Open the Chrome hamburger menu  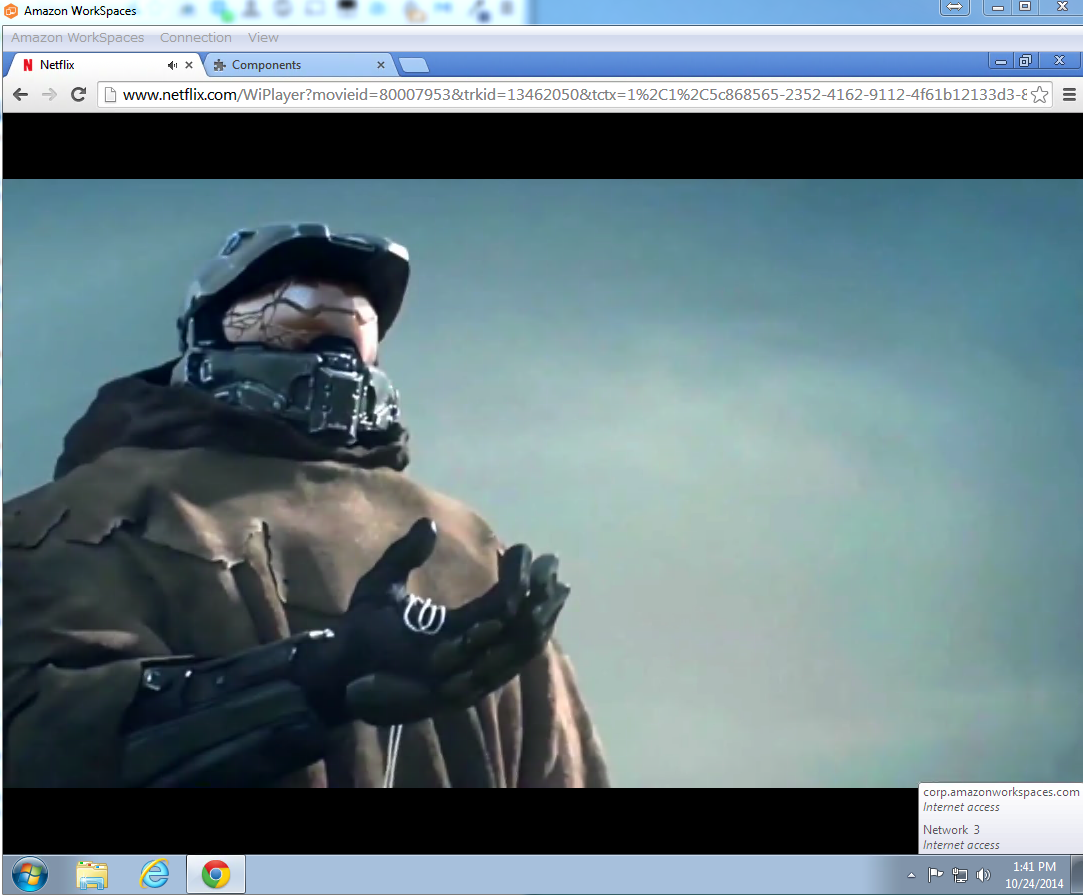1069,95
